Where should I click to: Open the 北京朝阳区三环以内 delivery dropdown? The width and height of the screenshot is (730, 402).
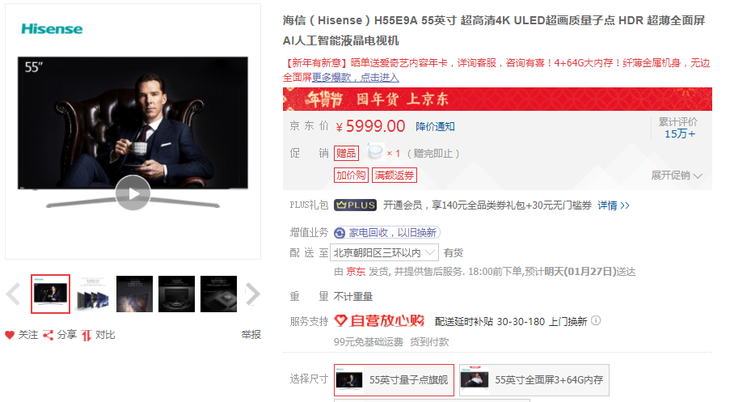(384, 252)
